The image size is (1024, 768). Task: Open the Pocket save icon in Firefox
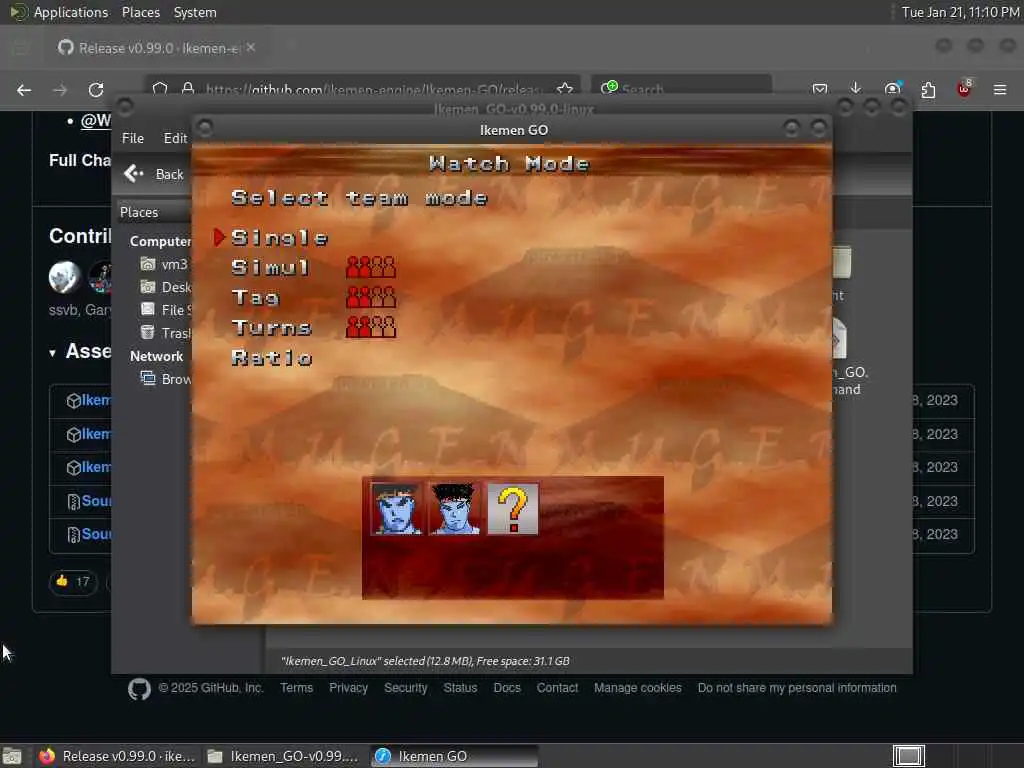point(820,89)
